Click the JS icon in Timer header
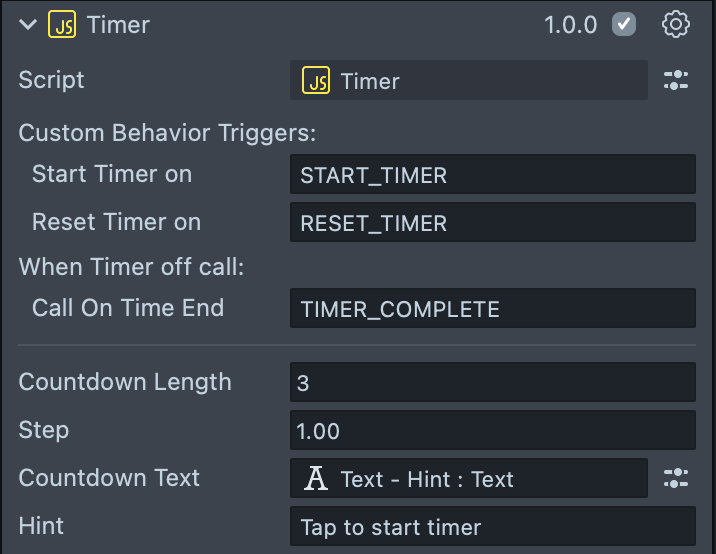 click(62, 25)
